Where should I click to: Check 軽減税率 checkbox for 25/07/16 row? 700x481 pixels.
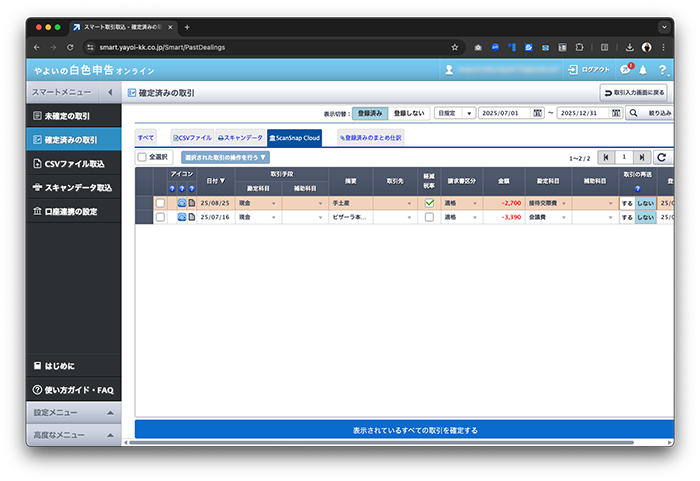429,217
